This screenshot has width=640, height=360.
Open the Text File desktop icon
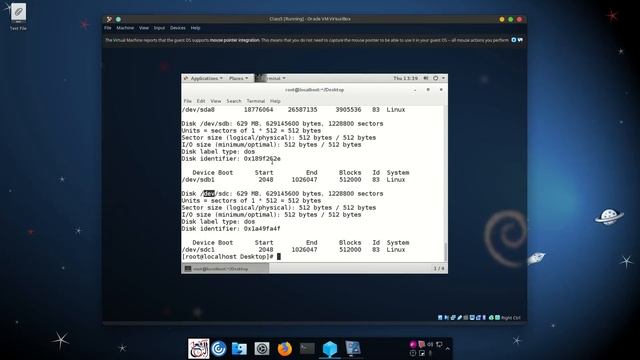[x=18, y=16]
